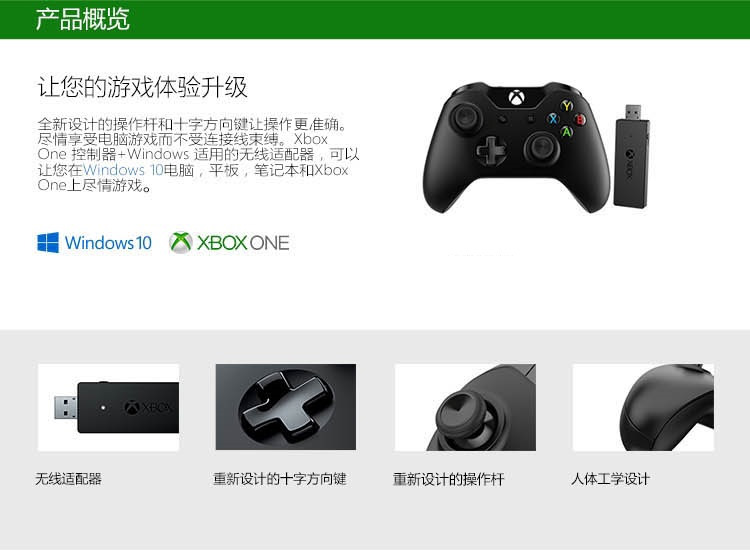Open the redesigned D-pad thumbnail
750x550 pixels.
(286, 407)
